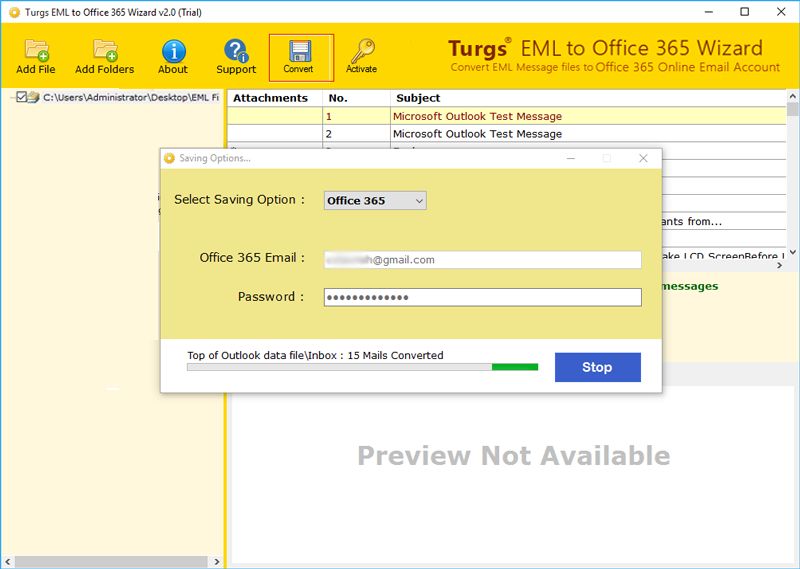The image size is (800, 569).
Task: Minimize the main Turgs window
Action: click(709, 12)
